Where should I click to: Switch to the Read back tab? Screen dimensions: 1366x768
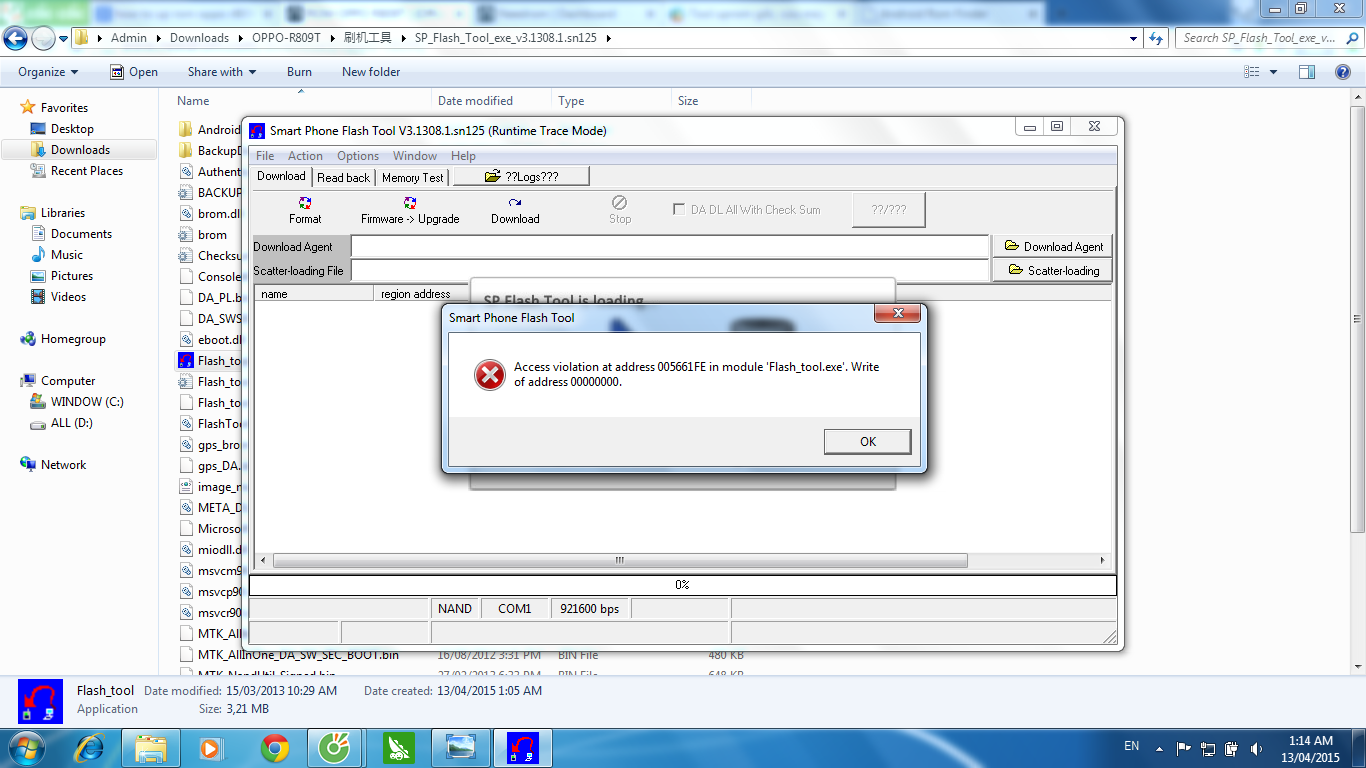coord(343,177)
